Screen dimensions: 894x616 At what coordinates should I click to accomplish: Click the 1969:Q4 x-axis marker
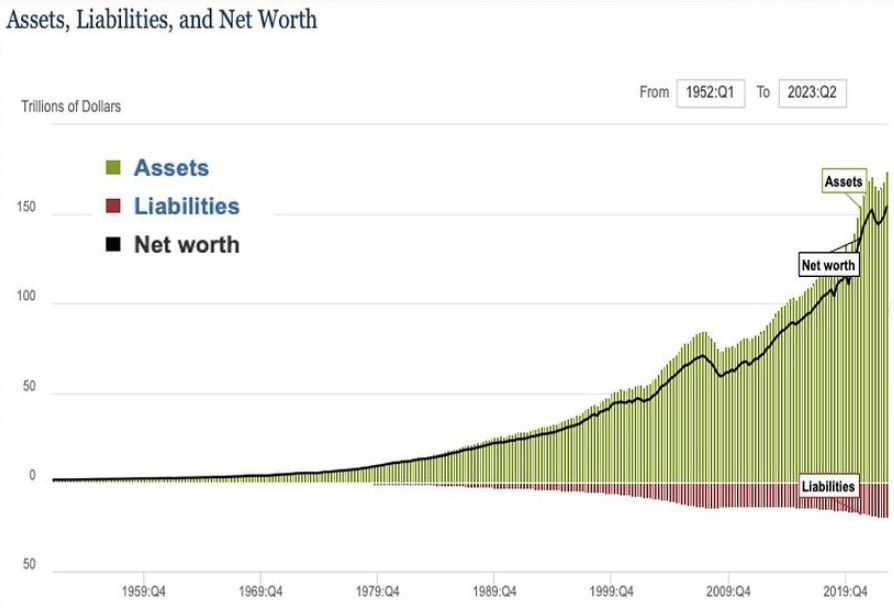[x=262, y=590]
